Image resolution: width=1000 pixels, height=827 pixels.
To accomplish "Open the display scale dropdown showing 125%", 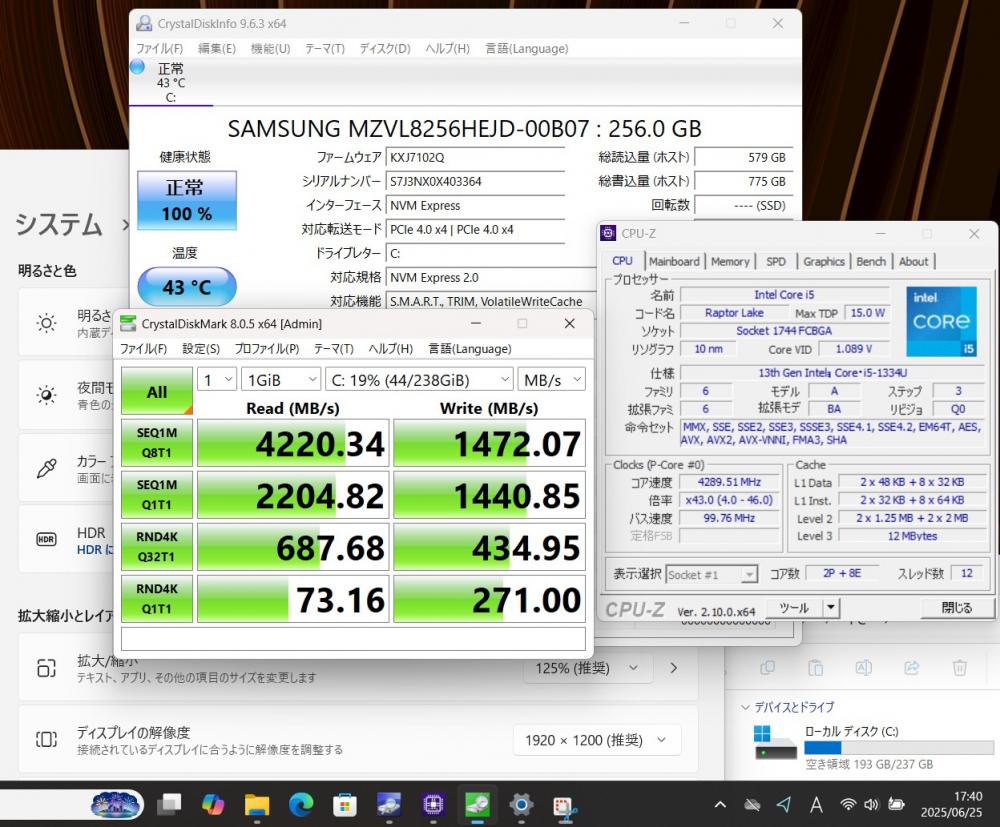I will pyautogui.click(x=587, y=668).
